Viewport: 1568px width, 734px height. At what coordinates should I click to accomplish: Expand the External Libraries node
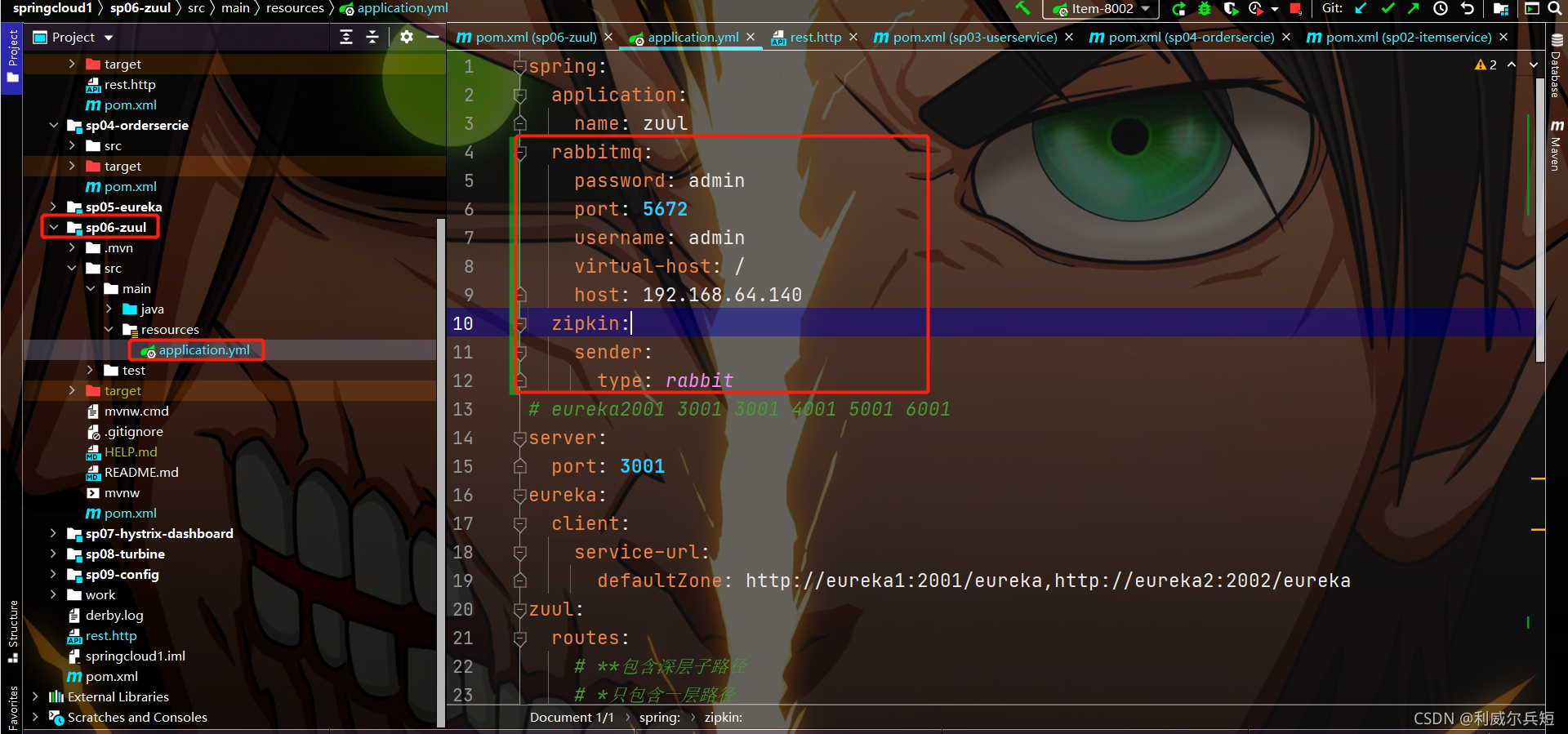[x=35, y=696]
